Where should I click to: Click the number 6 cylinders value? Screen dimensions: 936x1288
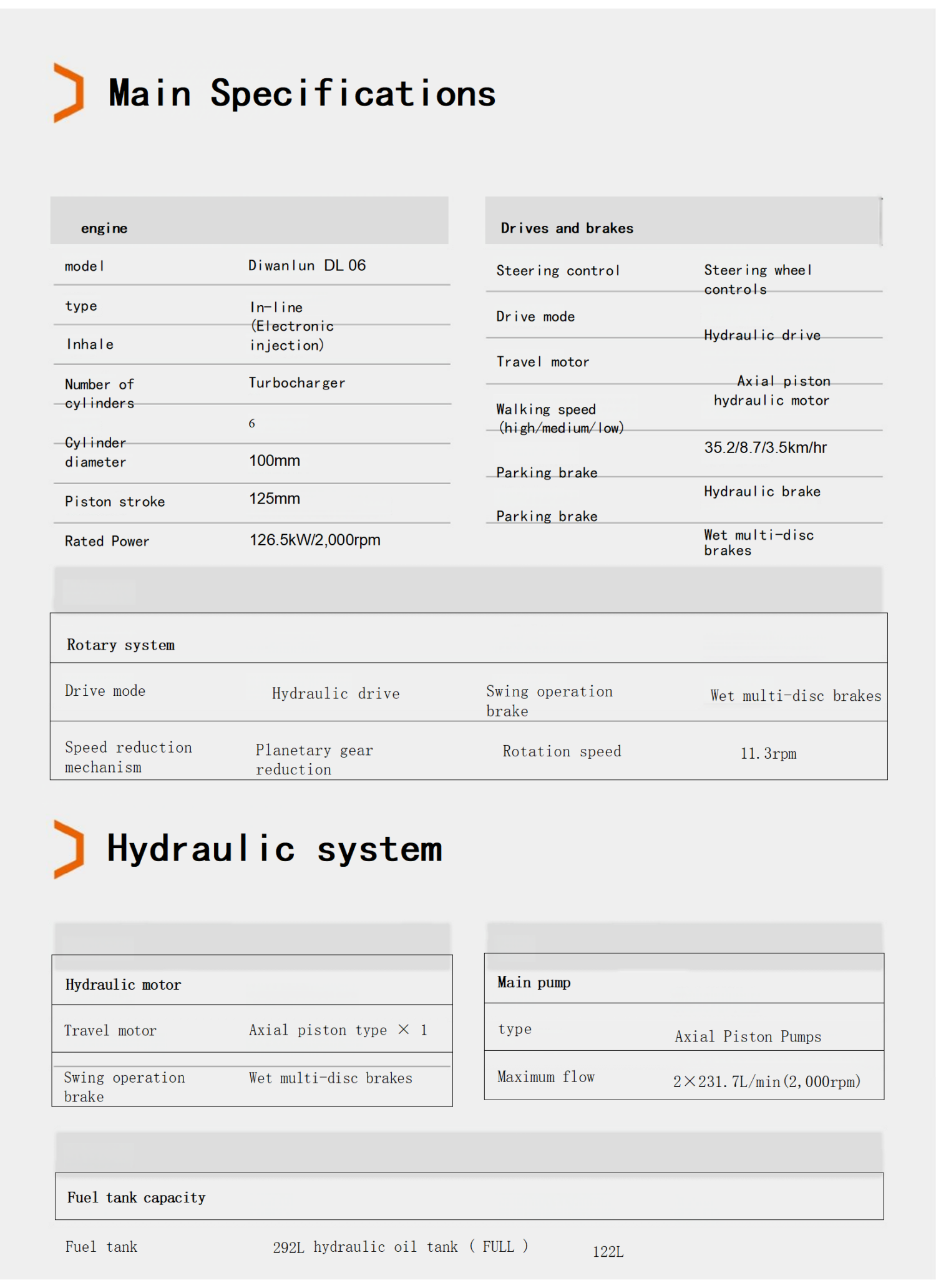252,423
